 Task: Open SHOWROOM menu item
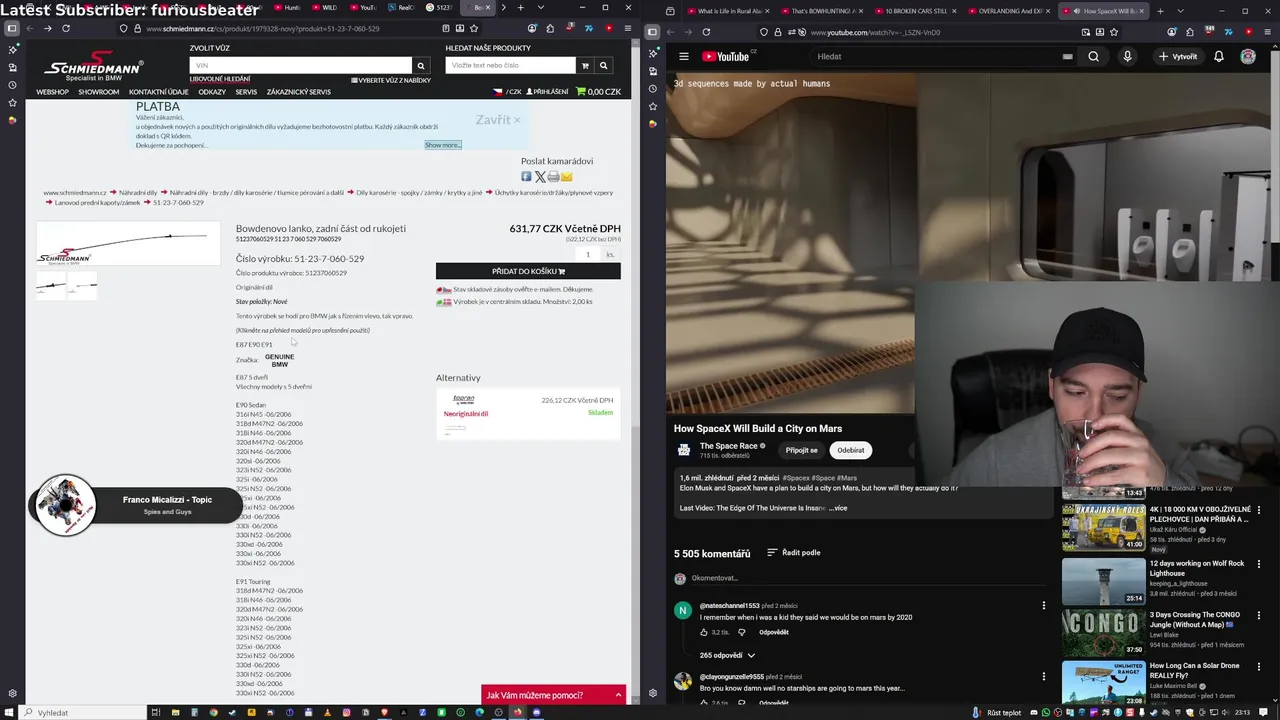99,92
